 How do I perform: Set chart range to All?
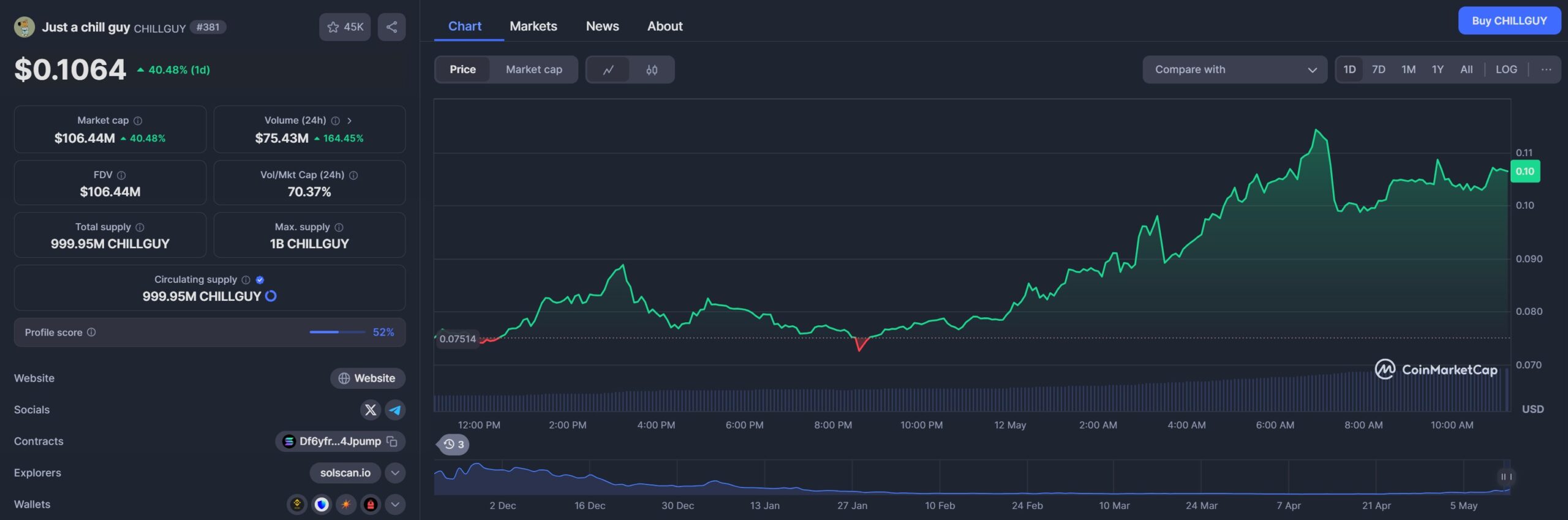point(1466,70)
